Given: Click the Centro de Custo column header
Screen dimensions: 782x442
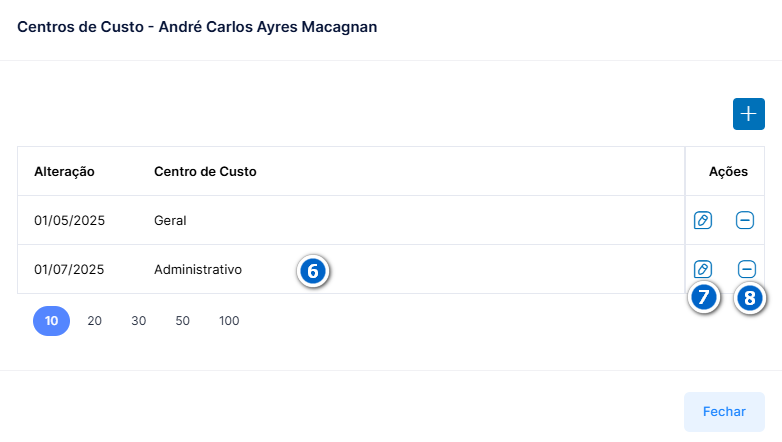Looking at the screenshot, I should click(205, 172).
